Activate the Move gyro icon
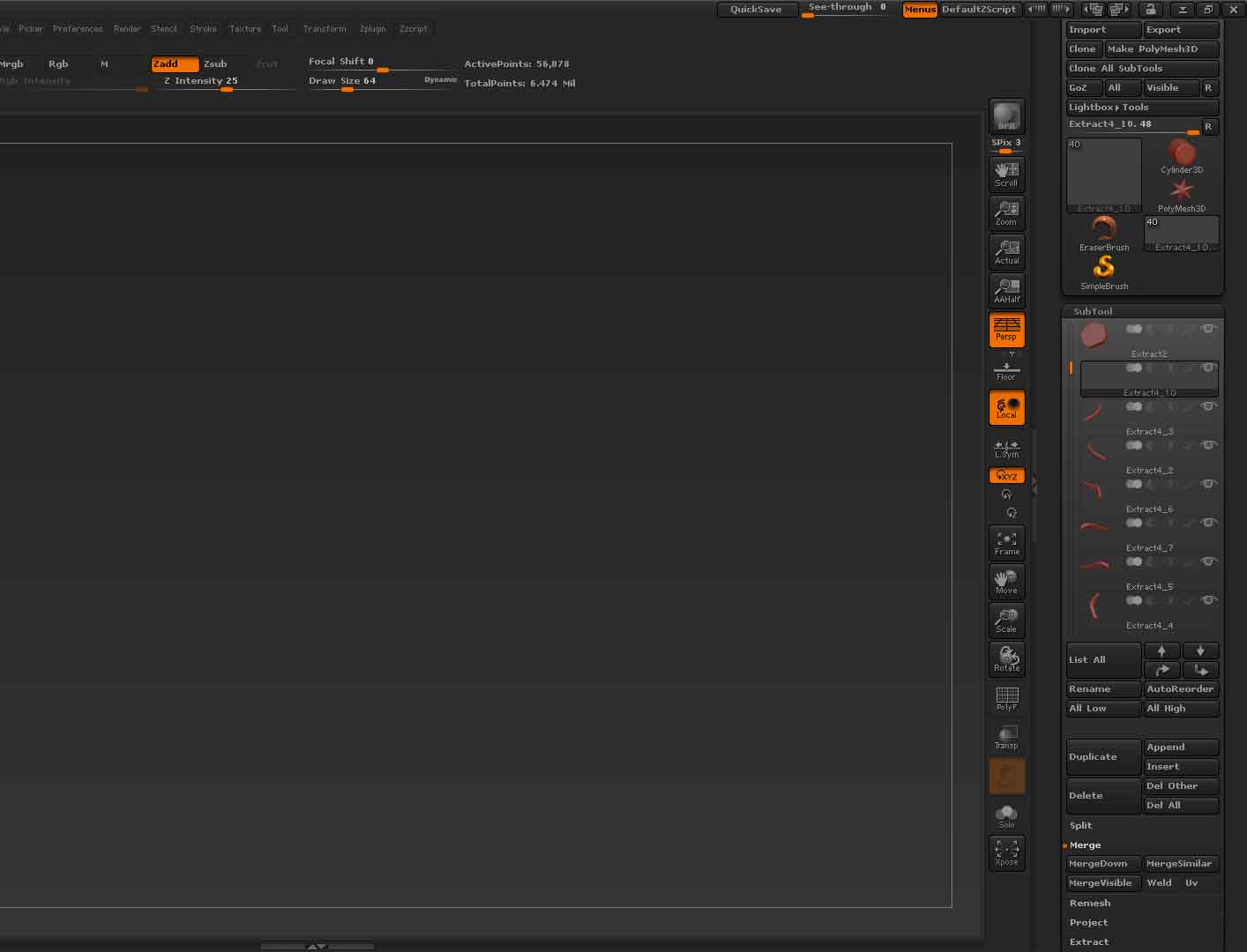 [x=1006, y=582]
